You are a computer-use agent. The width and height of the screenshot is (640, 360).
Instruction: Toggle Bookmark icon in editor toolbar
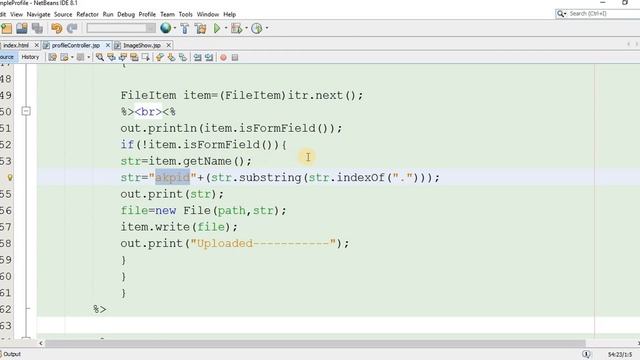pos(182,57)
